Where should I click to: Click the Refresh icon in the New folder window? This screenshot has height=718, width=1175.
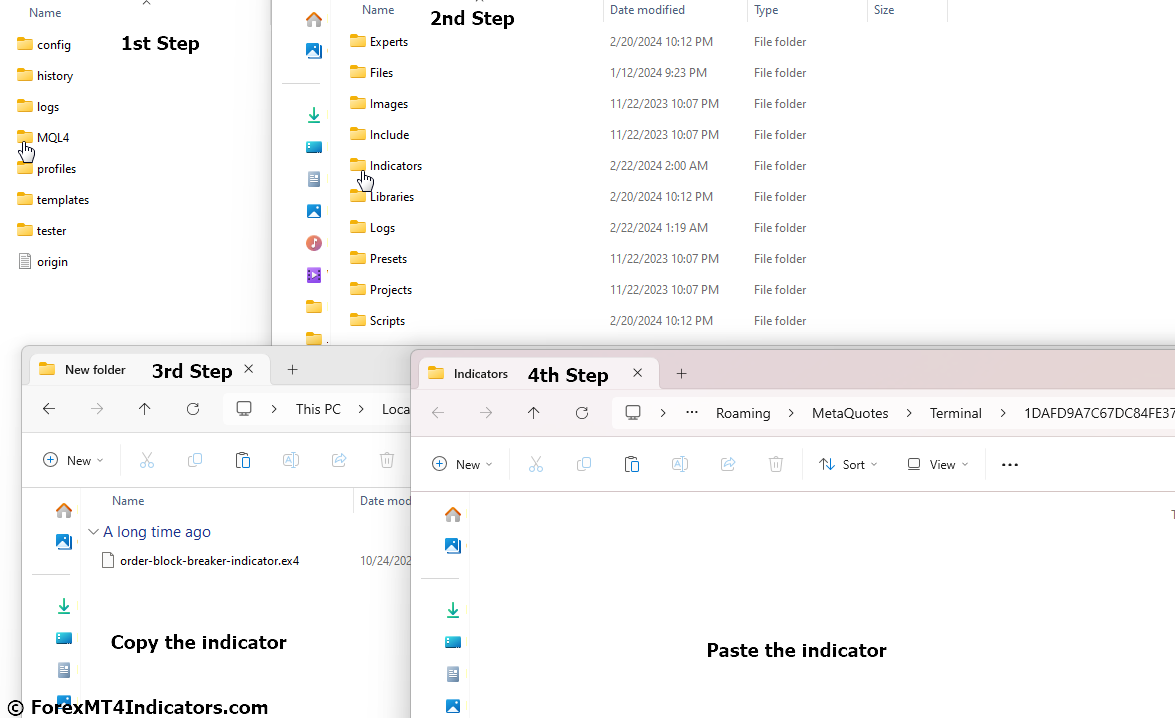tap(193, 409)
